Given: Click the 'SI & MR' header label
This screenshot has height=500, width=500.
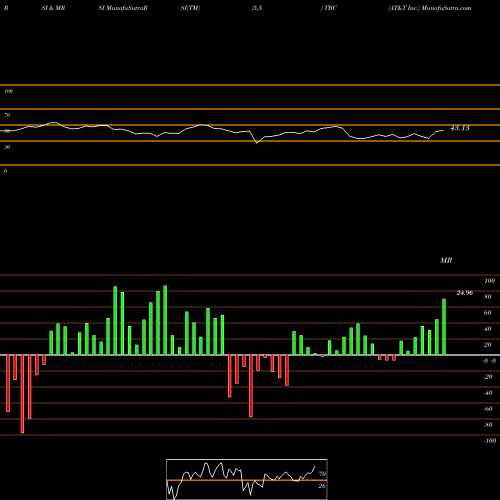Looking at the screenshot, I should 53,8.
